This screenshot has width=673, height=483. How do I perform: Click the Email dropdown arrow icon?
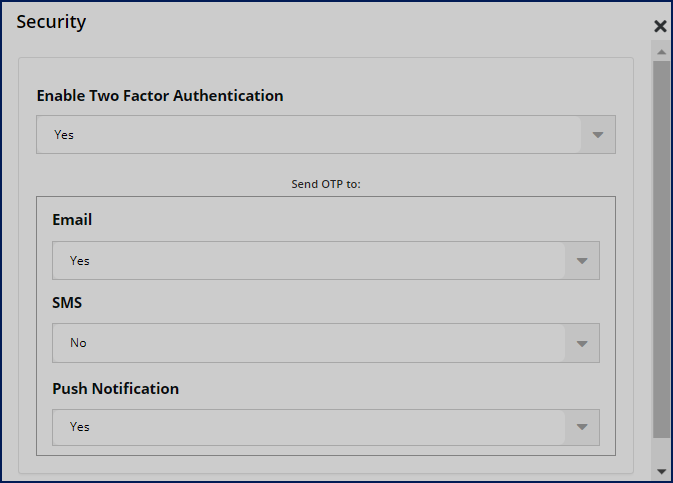[x=582, y=261]
